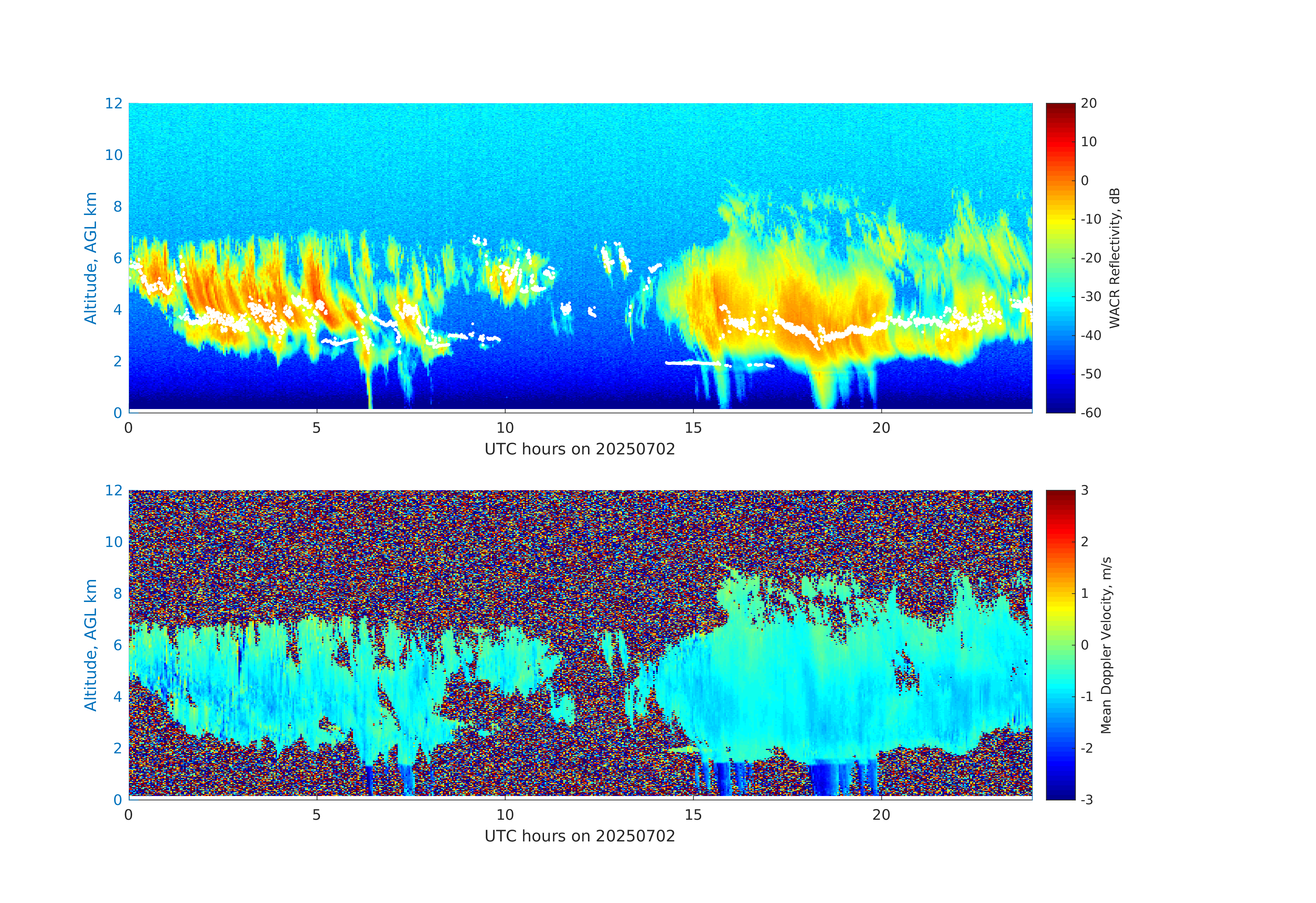Click the 8 km tick on bottom plot y-axis
The width and height of the screenshot is (1316, 903).
pos(117,593)
